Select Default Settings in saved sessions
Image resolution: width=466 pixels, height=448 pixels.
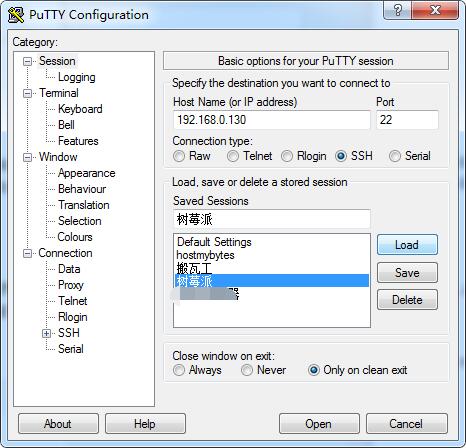click(x=271, y=242)
